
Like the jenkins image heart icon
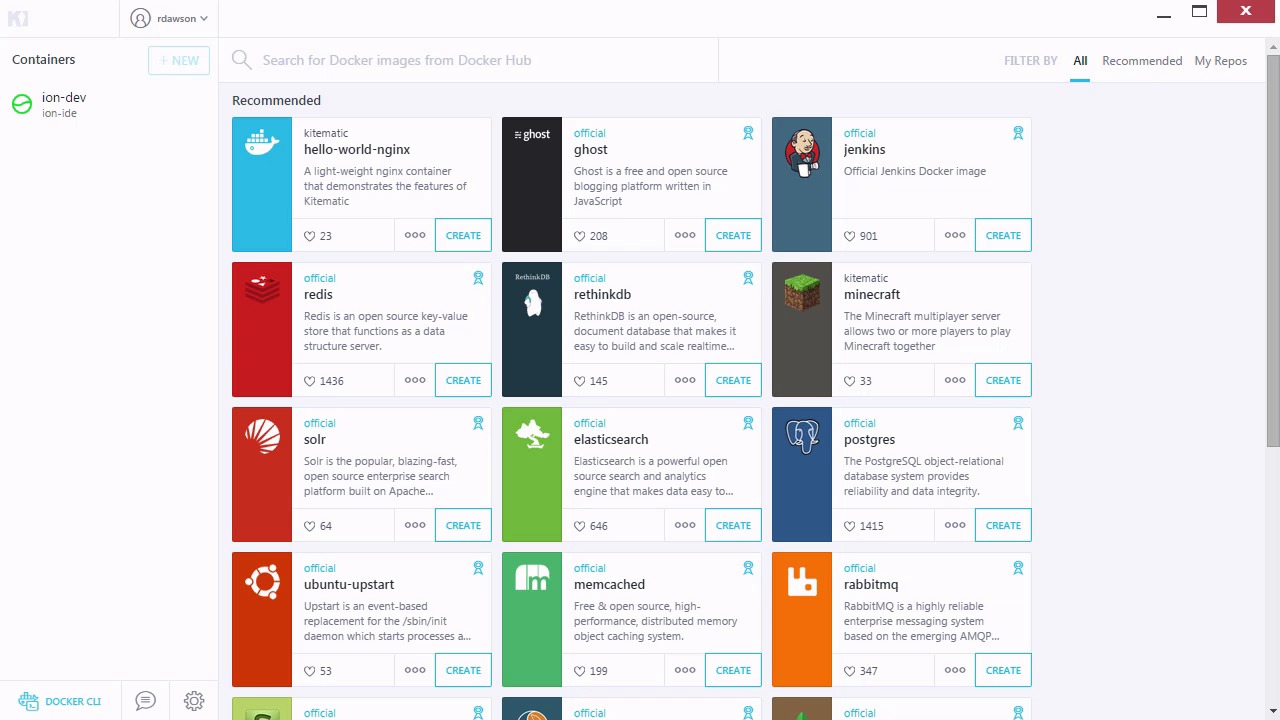pyautogui.click(x=849, y=236)
